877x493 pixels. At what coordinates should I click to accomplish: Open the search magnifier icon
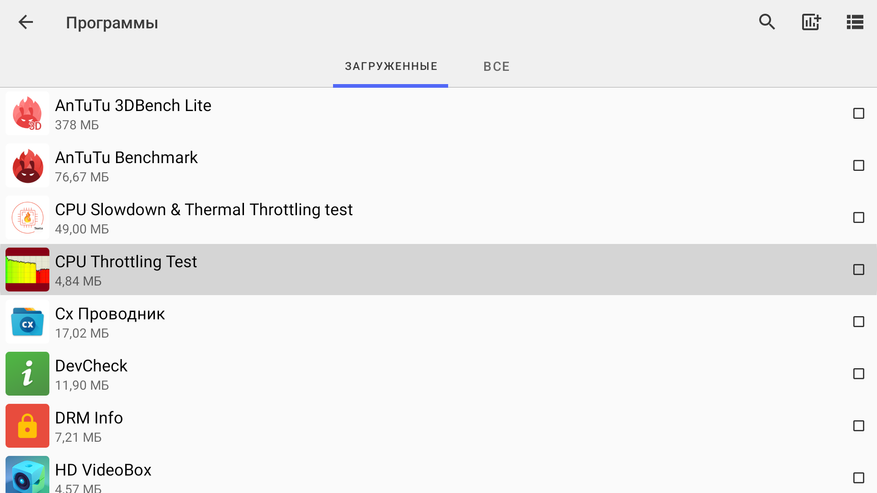(x=767, y=22)
